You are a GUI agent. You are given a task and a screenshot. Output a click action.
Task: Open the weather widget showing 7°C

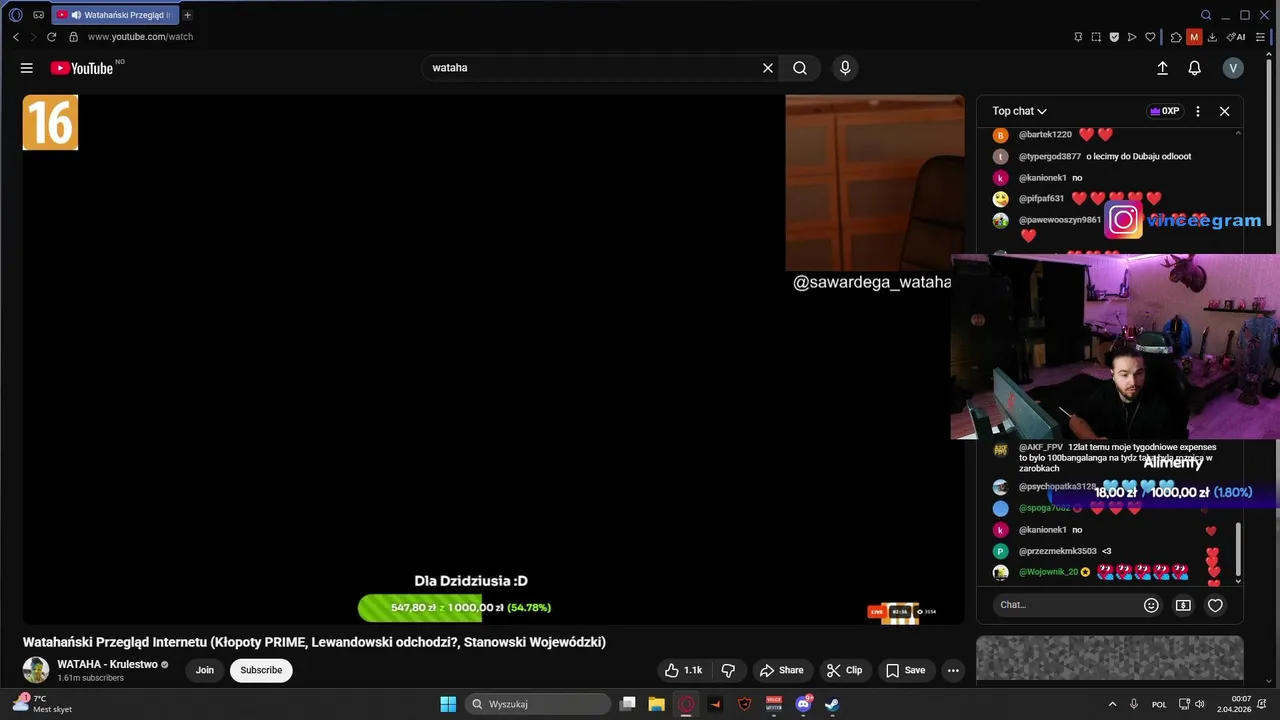point(42,704)
